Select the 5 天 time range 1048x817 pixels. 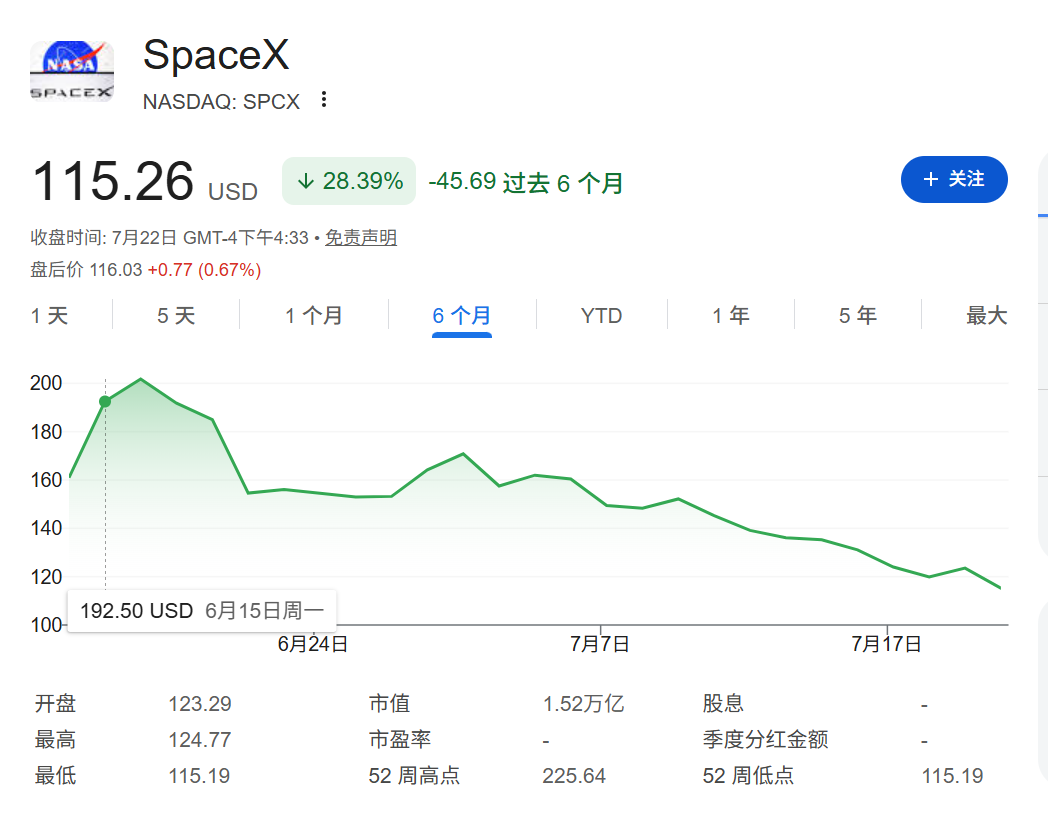click(176, 316)
